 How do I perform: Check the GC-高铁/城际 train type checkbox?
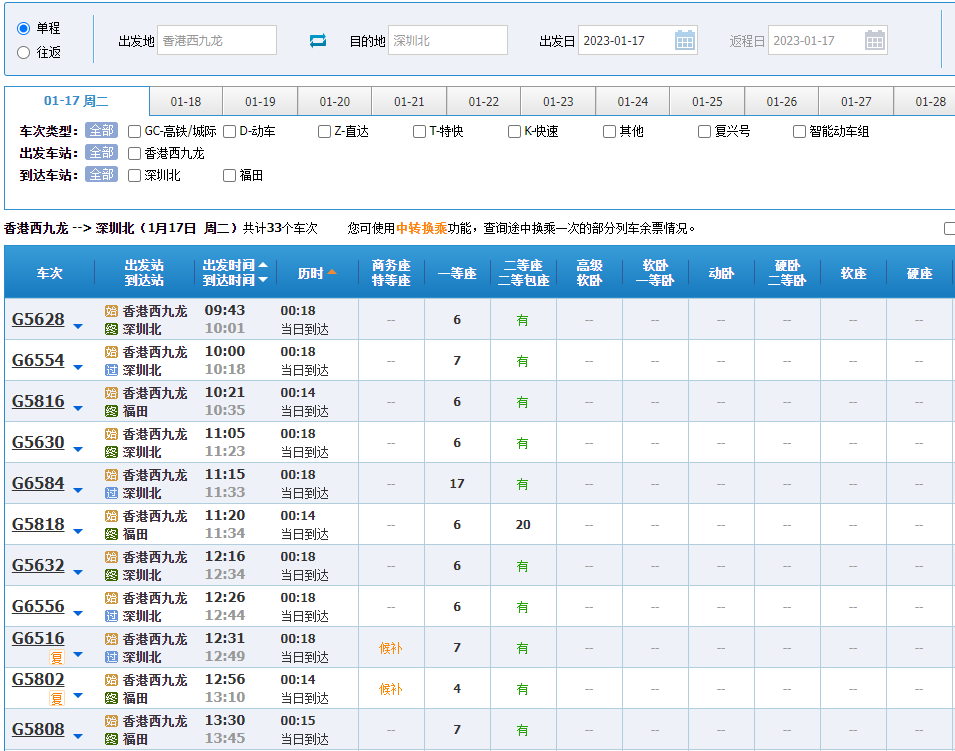pos(134,131)
